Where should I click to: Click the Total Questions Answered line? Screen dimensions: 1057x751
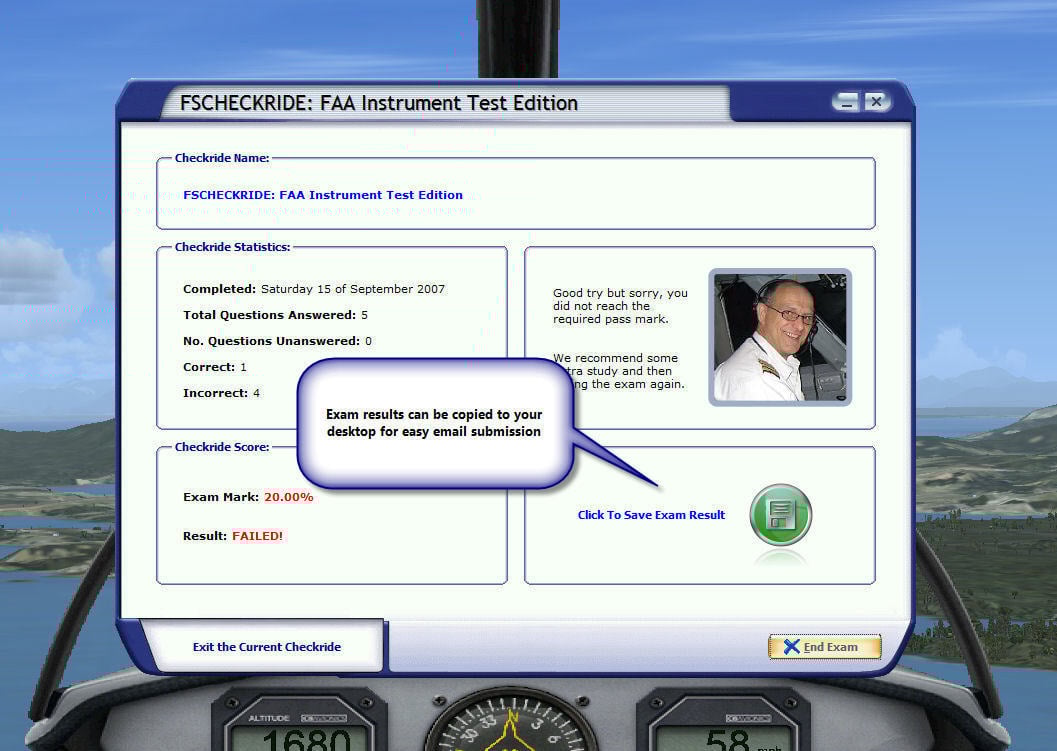(x=275, y=315)
